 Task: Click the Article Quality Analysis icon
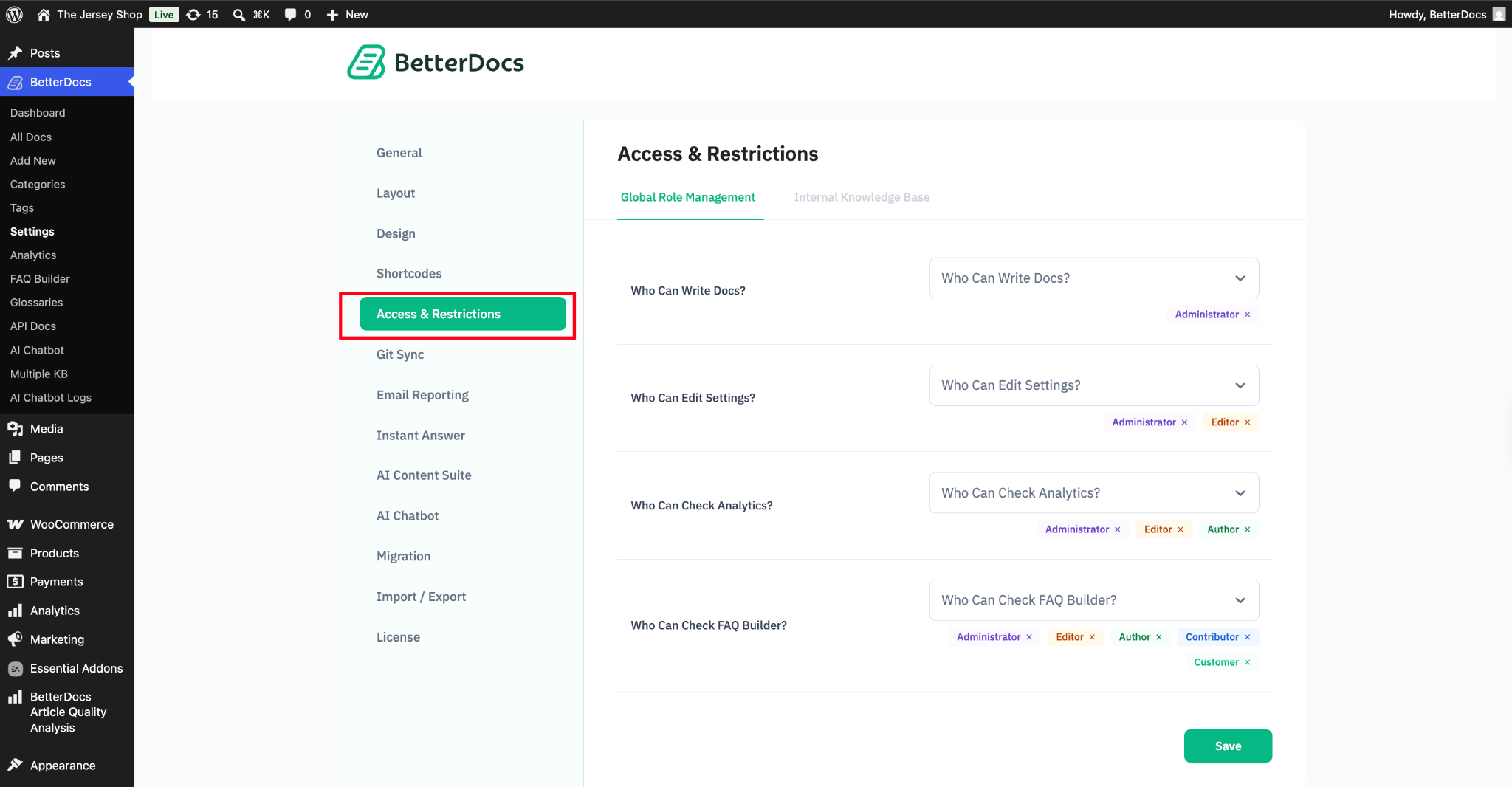15,697
